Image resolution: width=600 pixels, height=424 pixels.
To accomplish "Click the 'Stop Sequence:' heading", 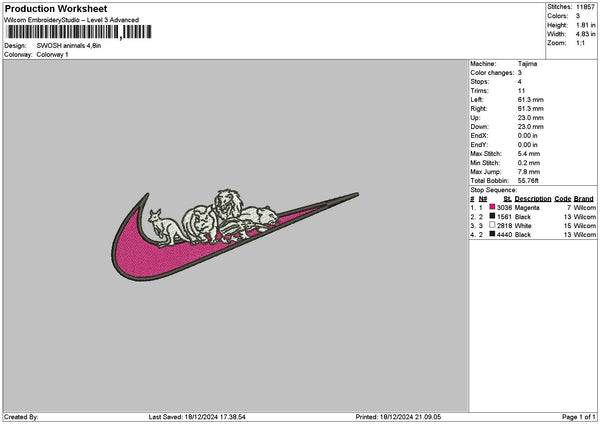I will [494, 190].
